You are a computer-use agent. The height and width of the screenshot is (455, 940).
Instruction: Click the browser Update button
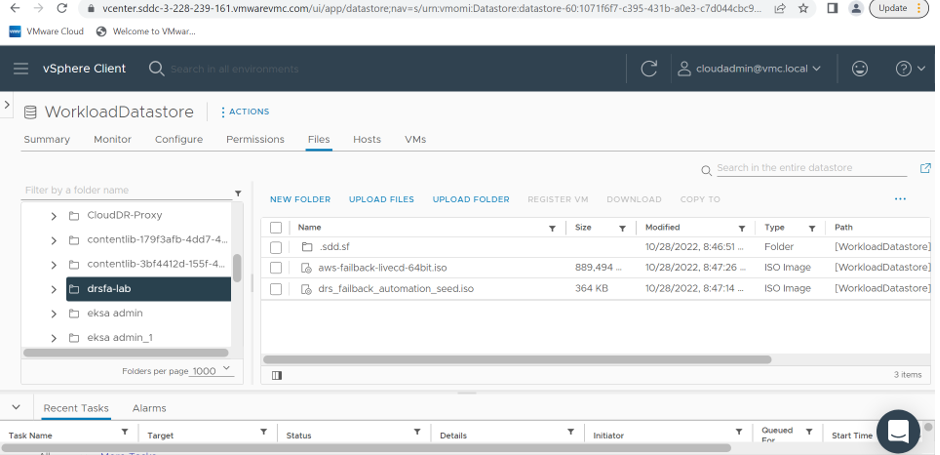[x=898, y=8]
